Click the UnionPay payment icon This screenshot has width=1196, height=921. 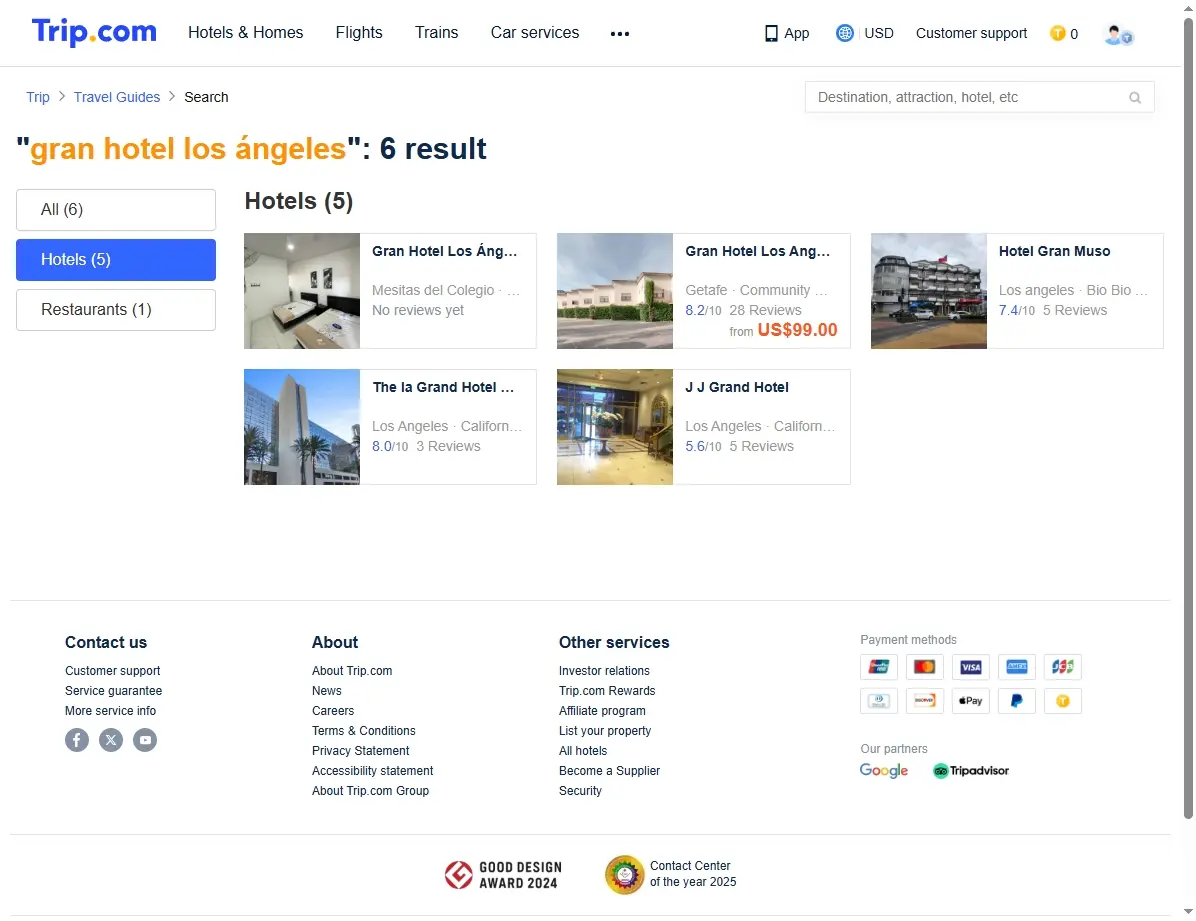(879, 667)
